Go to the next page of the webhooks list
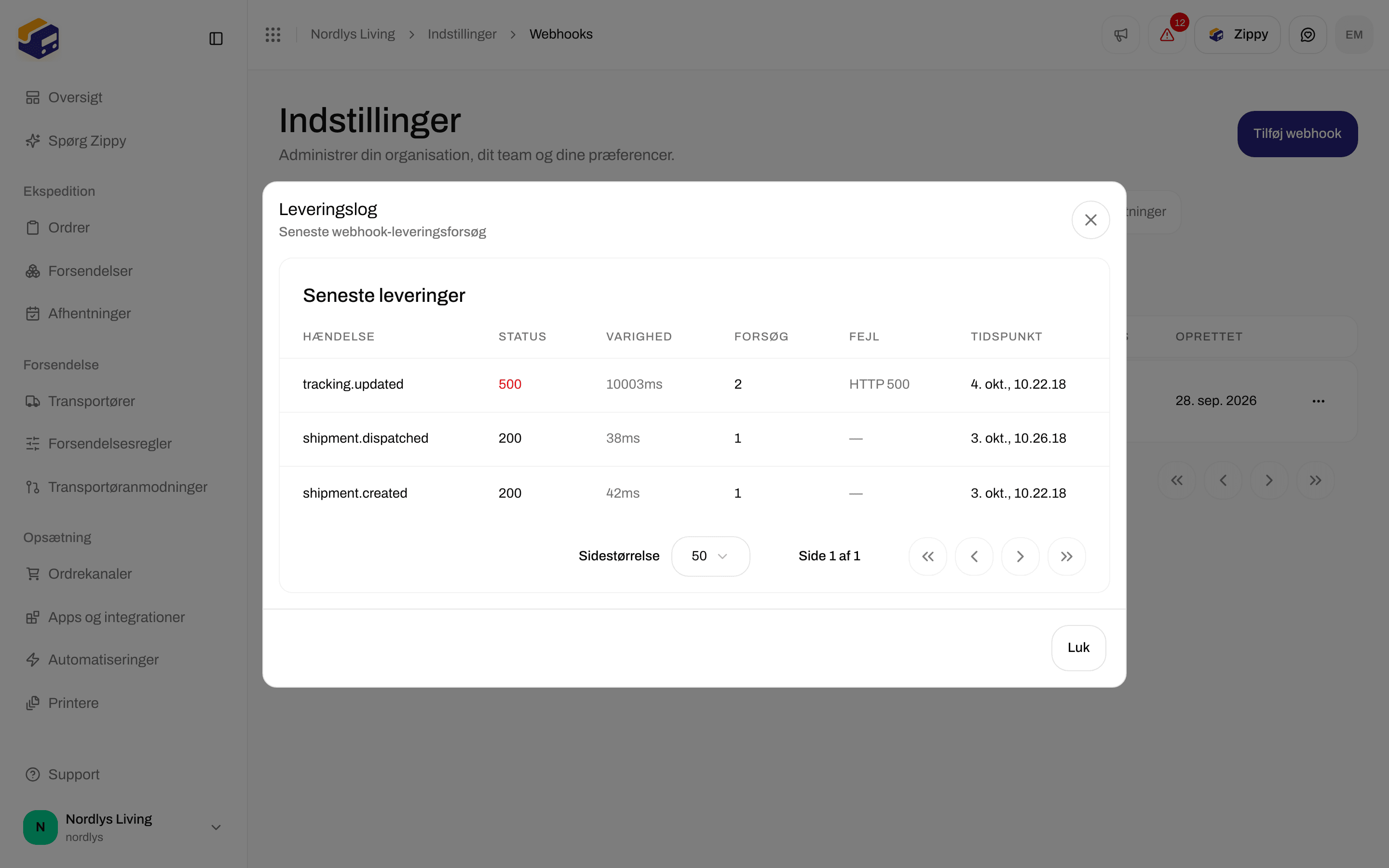Image resolution: width=1389 pixels, height=868 pixels. (x=1269, y=480)
